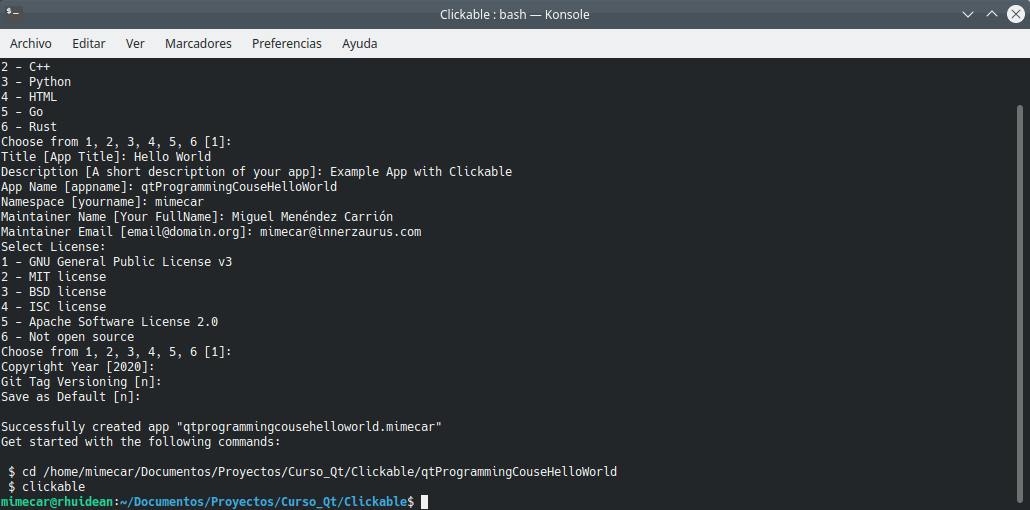Click the 'Select License:' line
The width and height of the screenshot is (1030, 510).
point(53,247)
